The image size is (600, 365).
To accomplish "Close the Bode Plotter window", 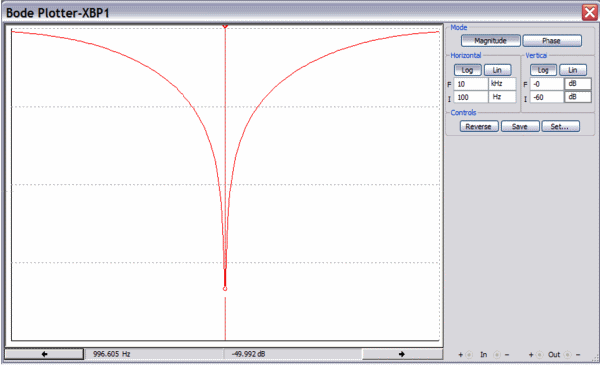I will pos(590,13).
